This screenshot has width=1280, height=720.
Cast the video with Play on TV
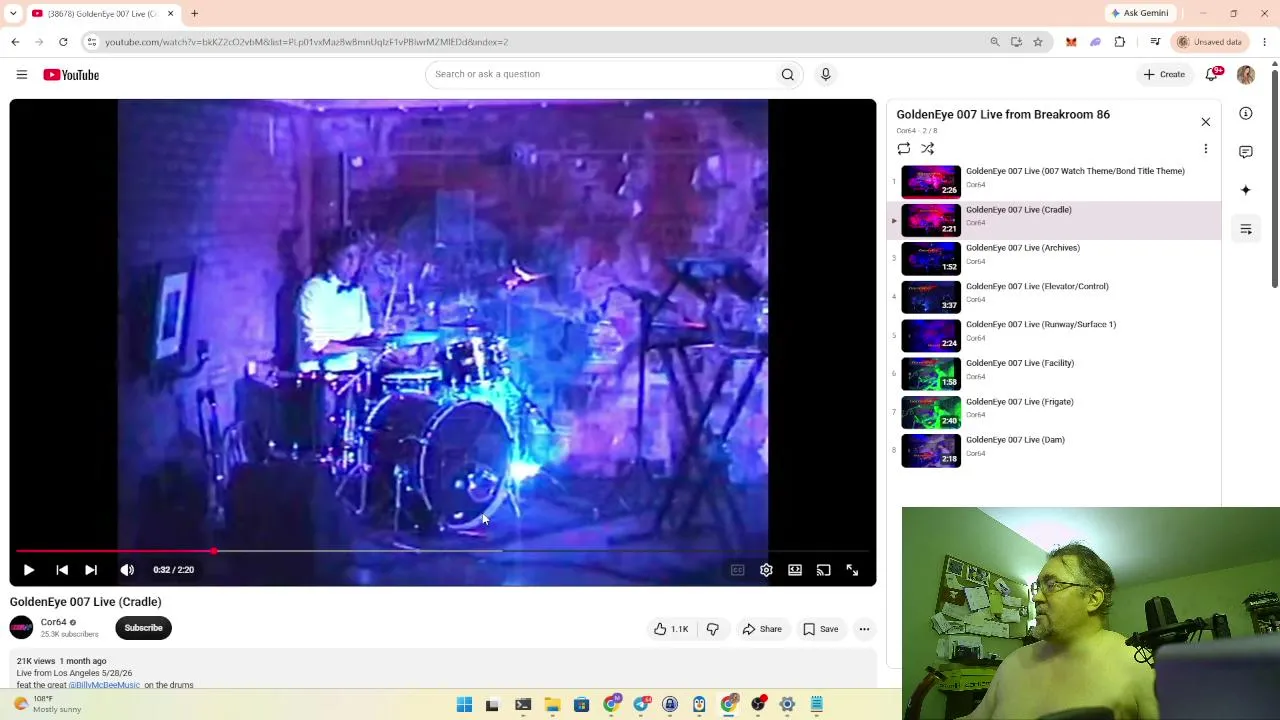823,570
